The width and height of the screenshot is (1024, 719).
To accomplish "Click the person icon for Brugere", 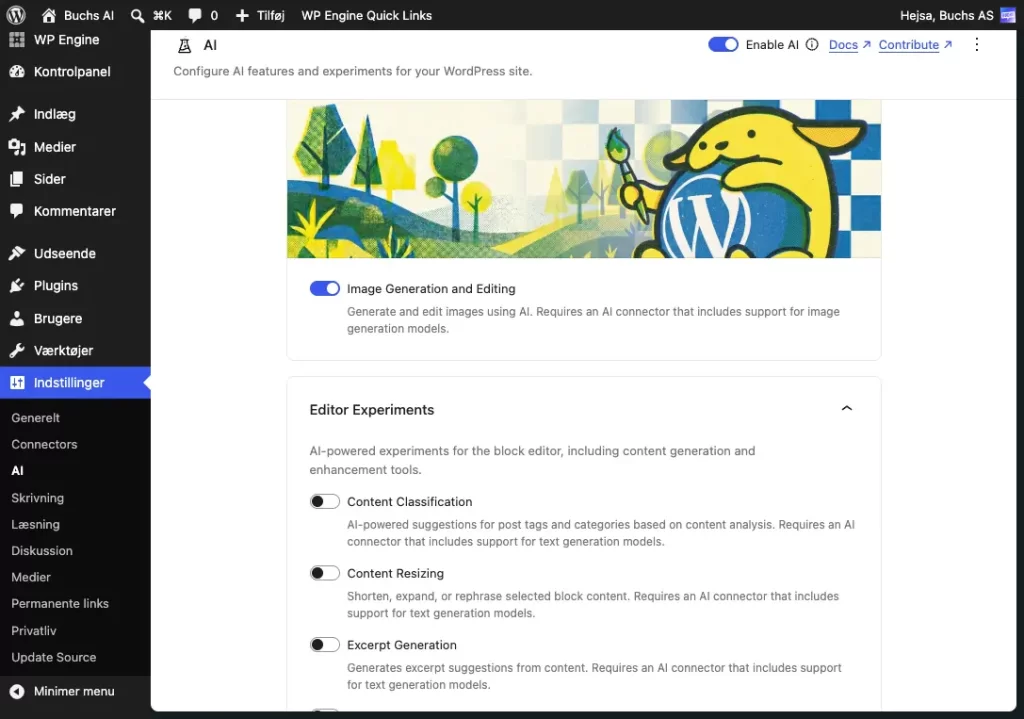I will point(17,318).
